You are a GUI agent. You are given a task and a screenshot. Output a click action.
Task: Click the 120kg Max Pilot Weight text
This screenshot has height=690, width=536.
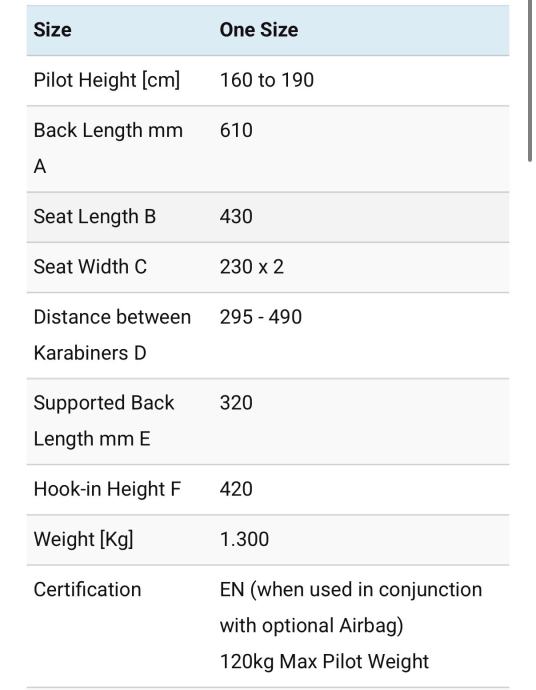coord(324,662)
